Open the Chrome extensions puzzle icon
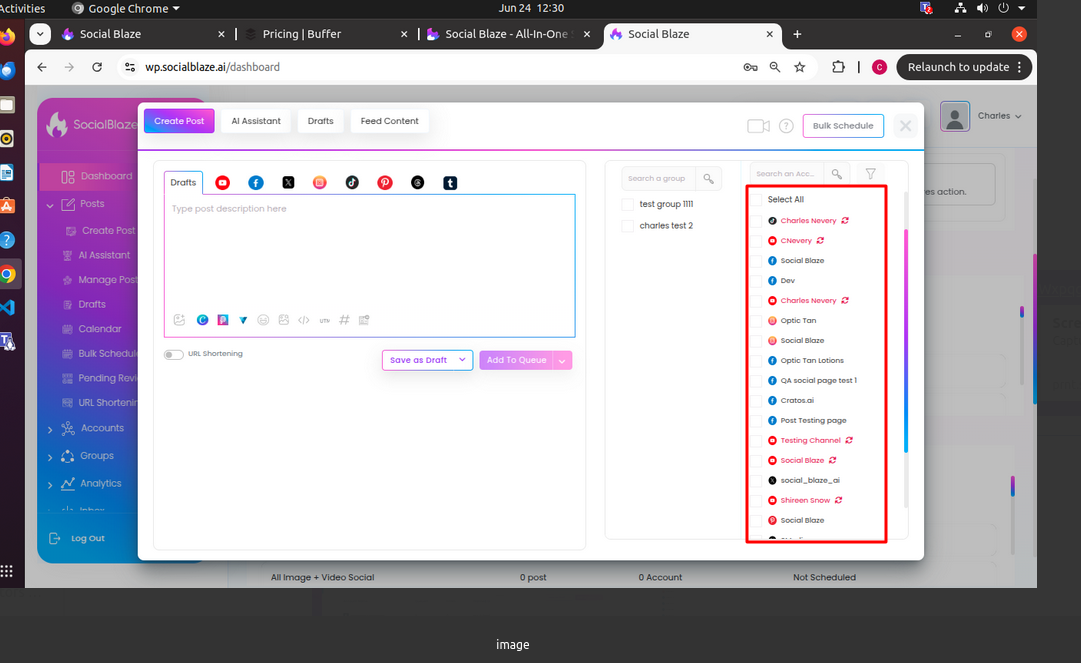Viewport: 1081px width, 663px height. [x=838, y=67]
